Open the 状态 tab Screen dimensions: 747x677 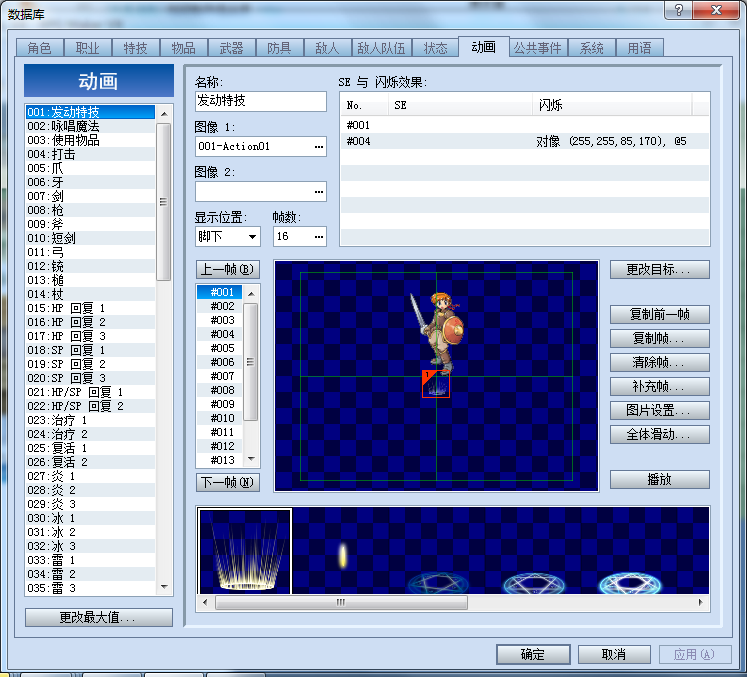click(x=435, y=48)
